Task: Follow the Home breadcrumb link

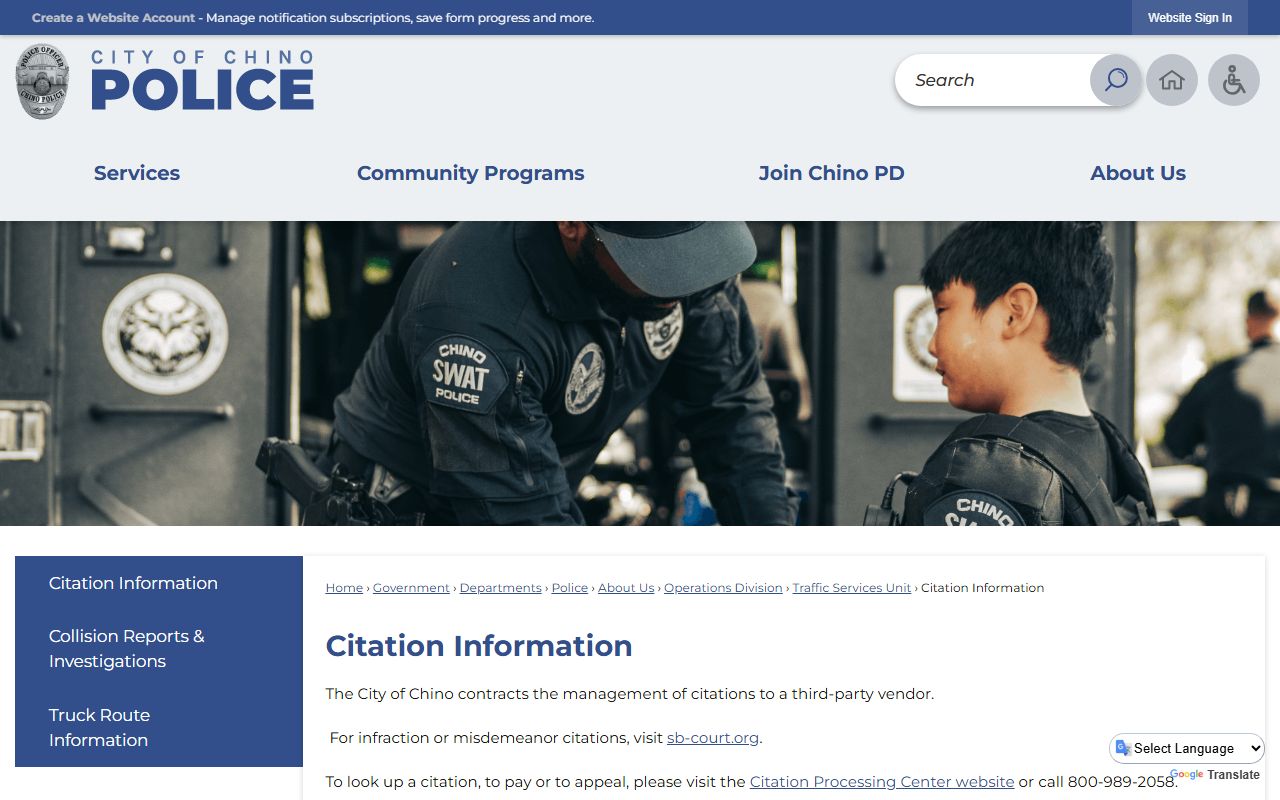Action: click(x=344, y=588)
